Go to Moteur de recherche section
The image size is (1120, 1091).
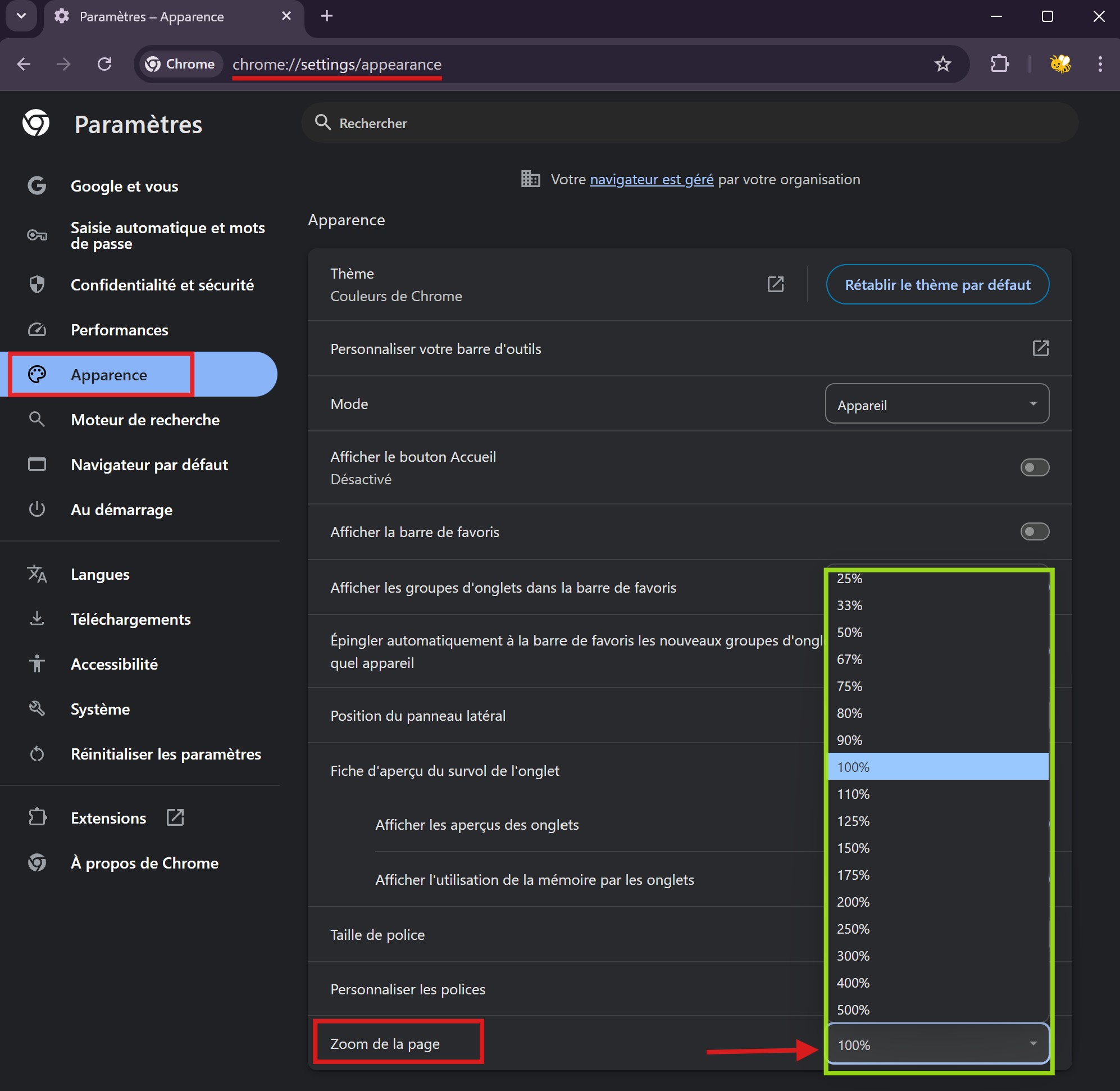(145, 420)
